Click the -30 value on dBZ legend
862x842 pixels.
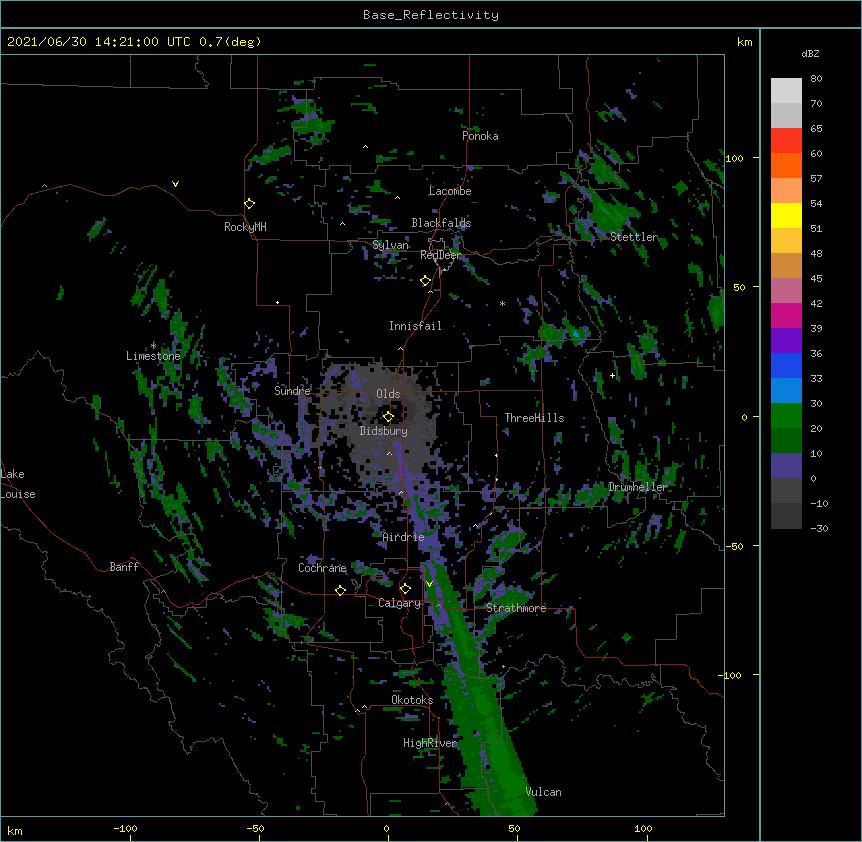(x=819, y=528)
